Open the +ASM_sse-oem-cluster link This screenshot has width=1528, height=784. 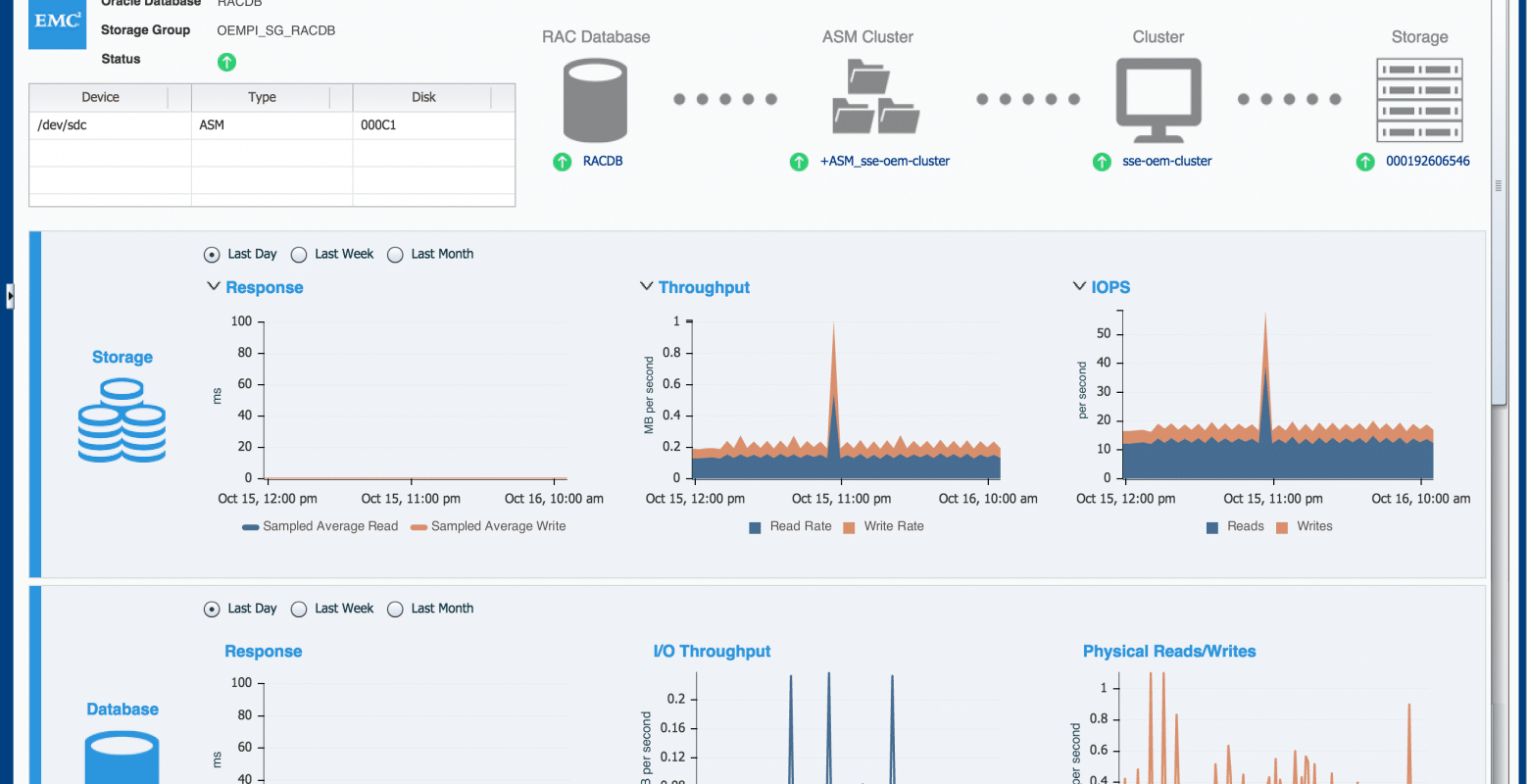pyautogui.click(x=885, y=162)
